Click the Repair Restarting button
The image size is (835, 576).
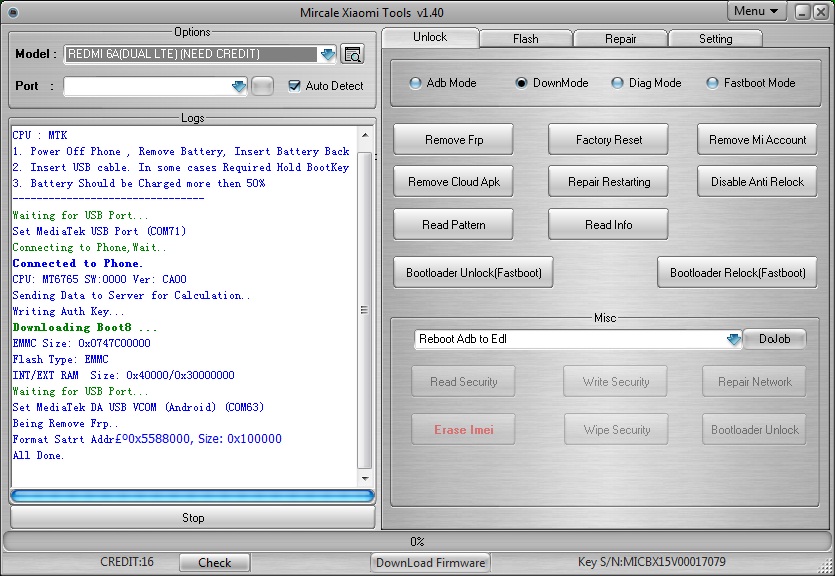pos(609,182)
